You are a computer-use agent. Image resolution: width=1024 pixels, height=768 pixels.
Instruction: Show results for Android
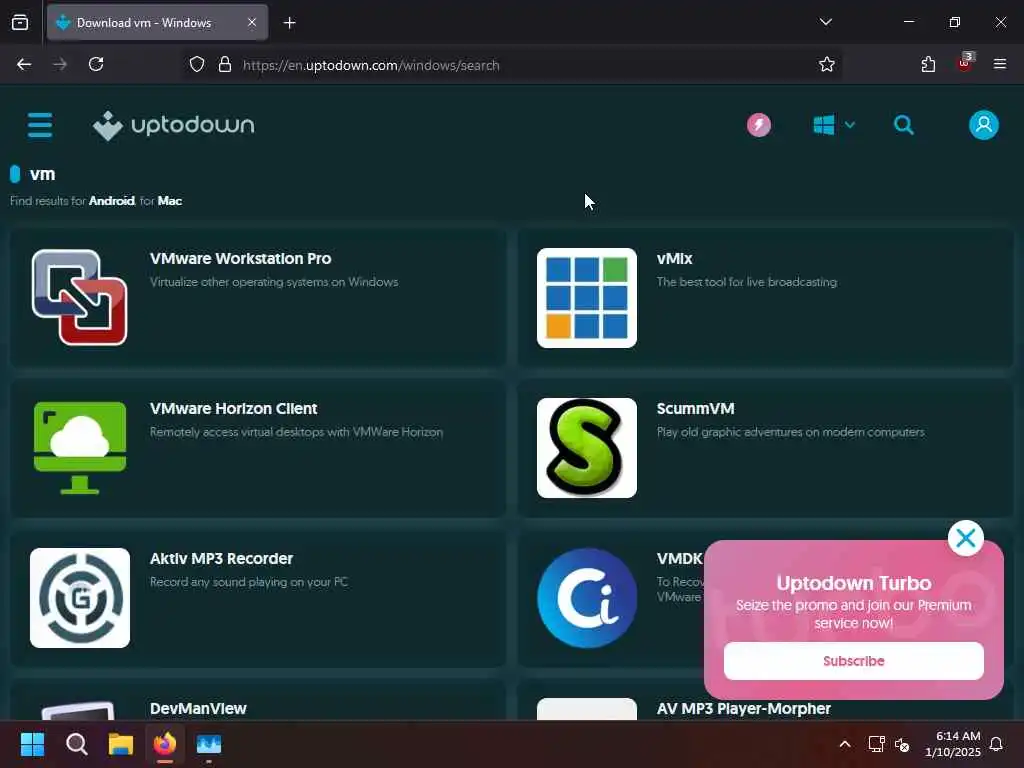(x=112, y=201)
